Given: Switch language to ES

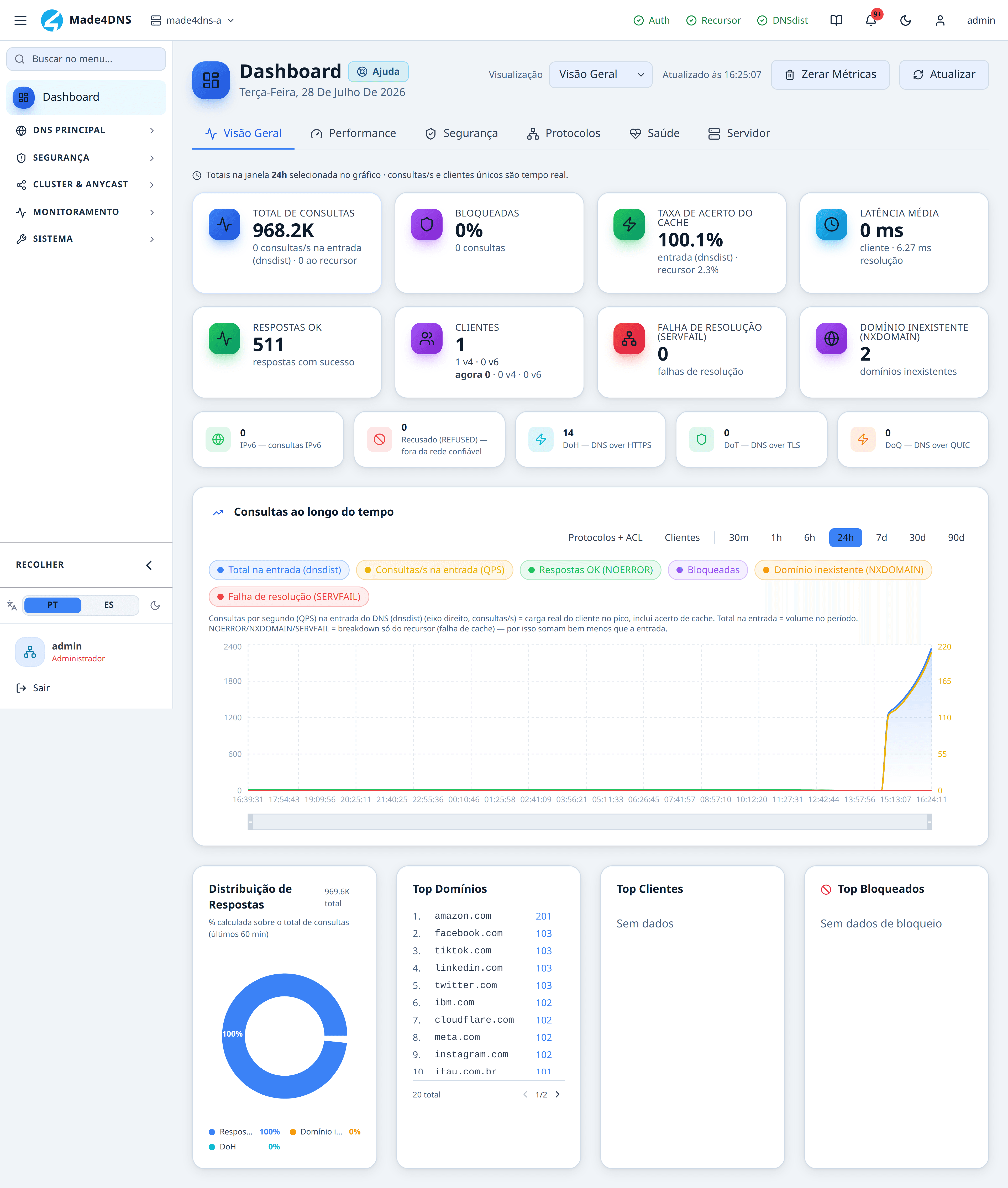Looking at the screenshot, I should [109, 605].
